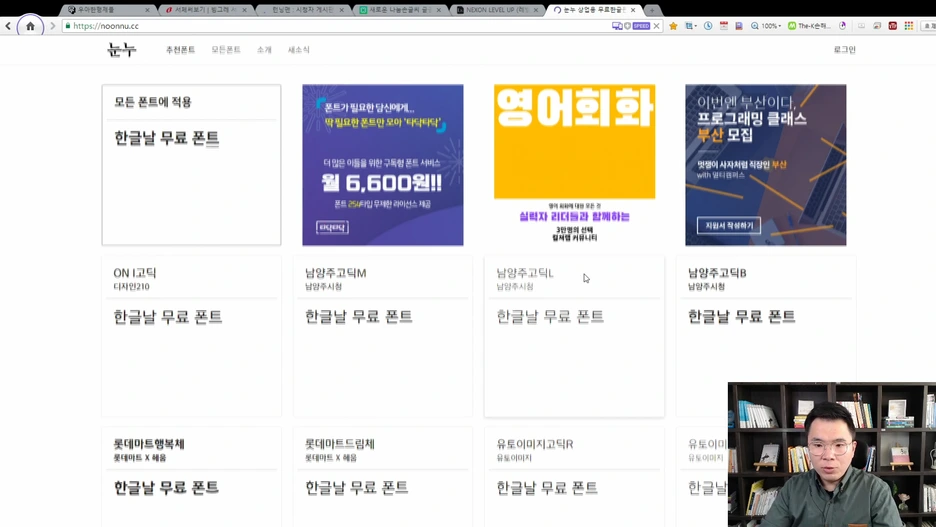Open the 롯데마트행복체 font card

191,476
